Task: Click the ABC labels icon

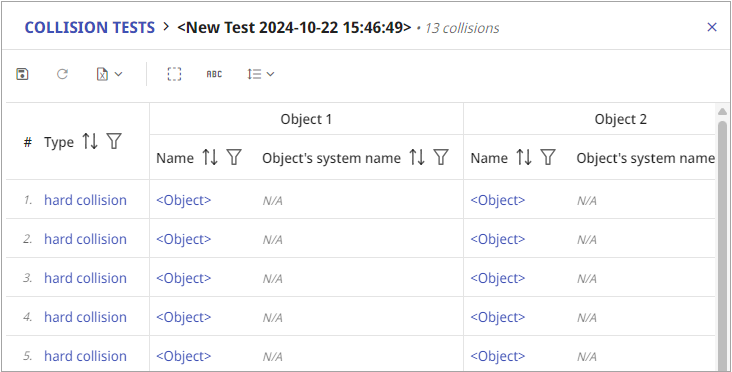Action: pos(214,74)
